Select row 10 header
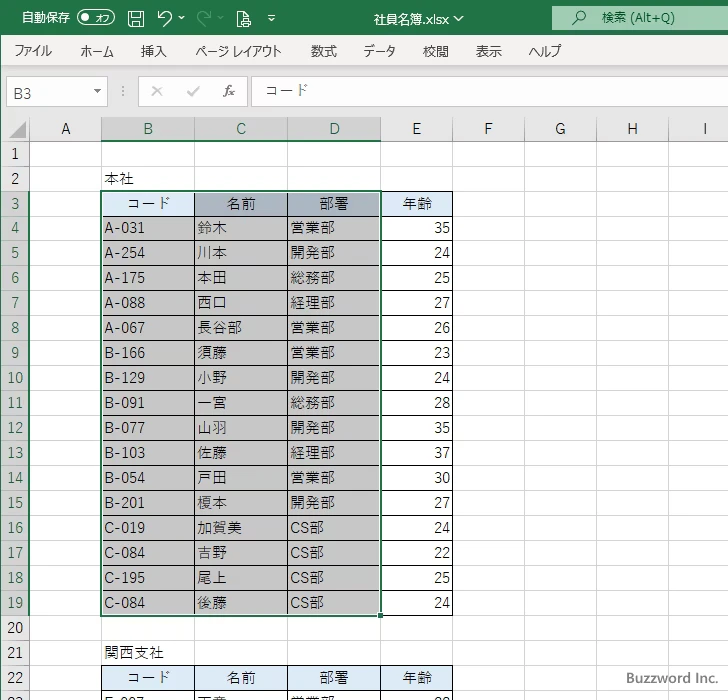 [15, 378]
